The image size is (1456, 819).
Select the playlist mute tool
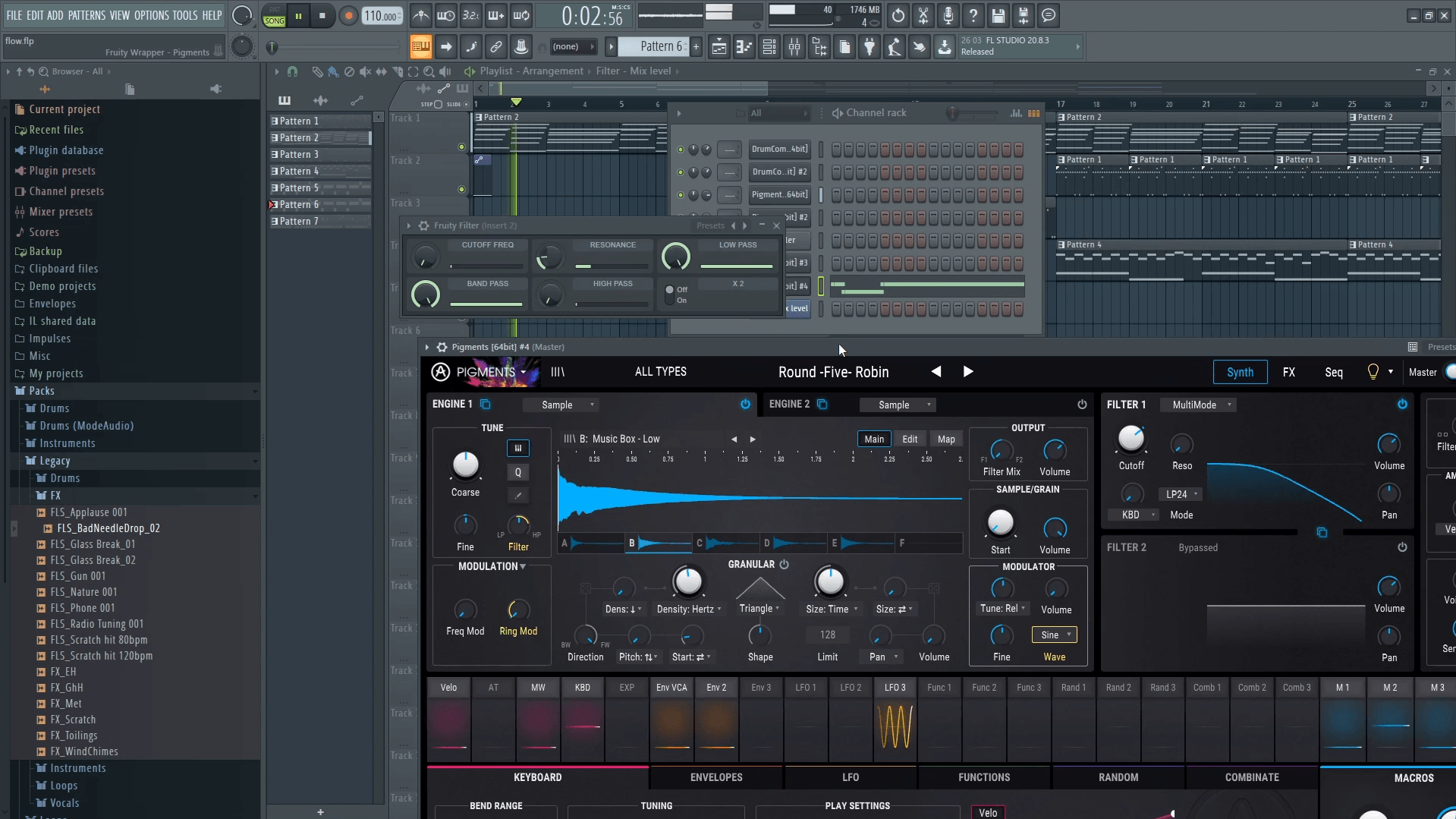click(365, 71)
